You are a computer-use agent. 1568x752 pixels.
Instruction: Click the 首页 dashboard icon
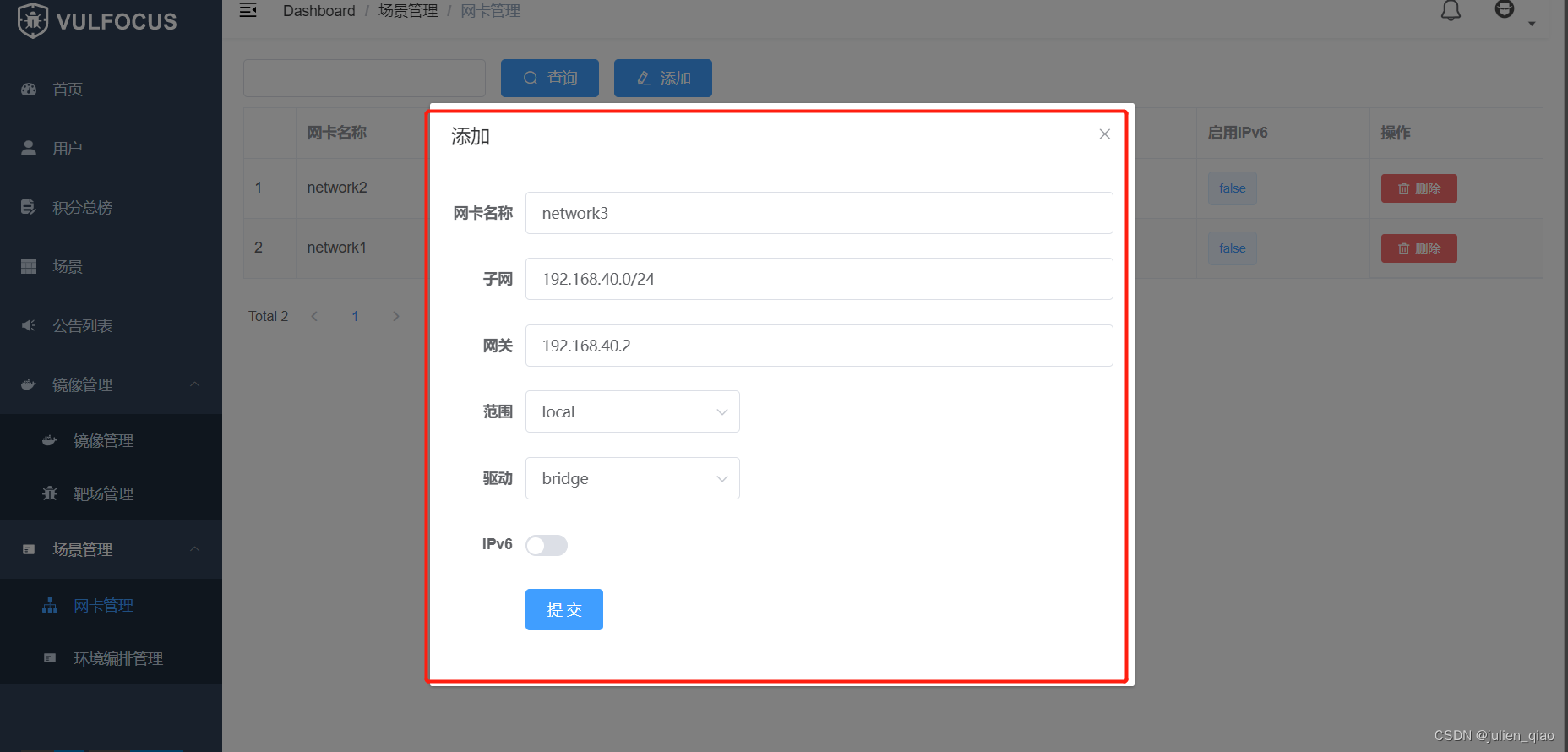click(x=29, y=89)
